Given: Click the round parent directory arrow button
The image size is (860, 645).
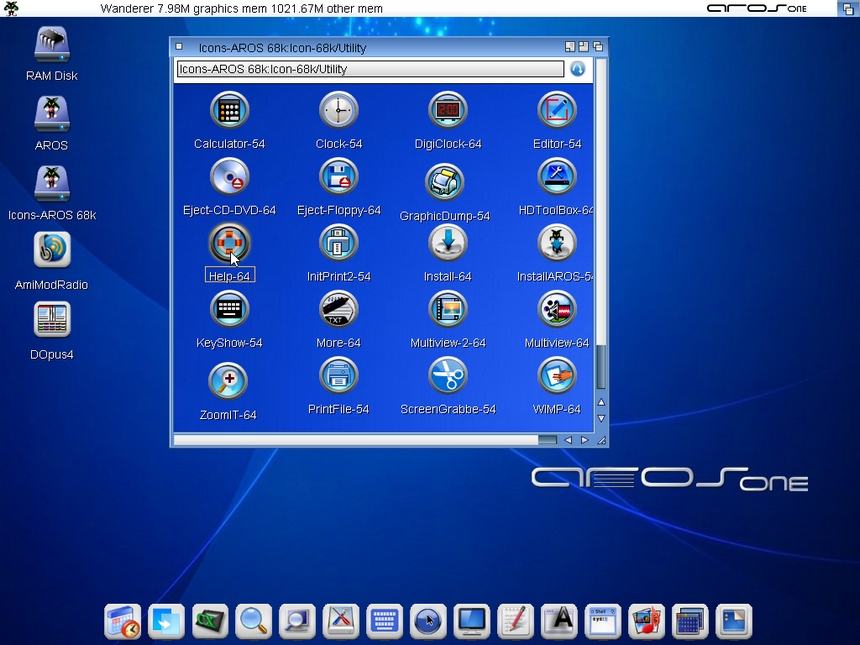Looking at the screenshot, I should 578,69.
